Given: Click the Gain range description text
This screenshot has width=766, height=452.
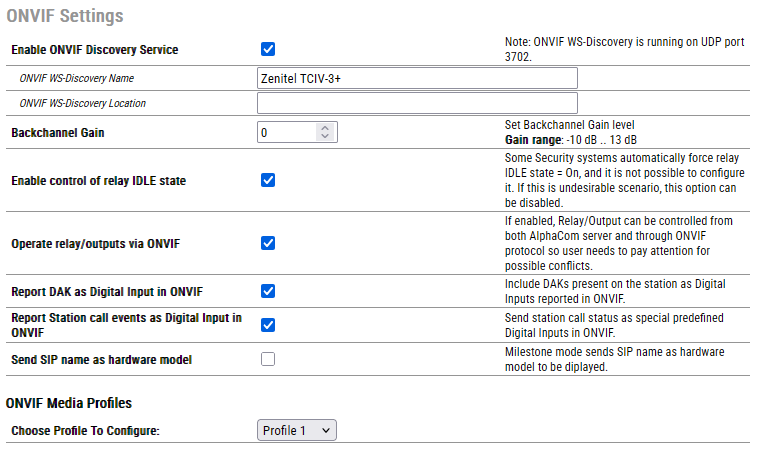Looking at the screenshot, I should pyautogui.click(x=570, y=139).
